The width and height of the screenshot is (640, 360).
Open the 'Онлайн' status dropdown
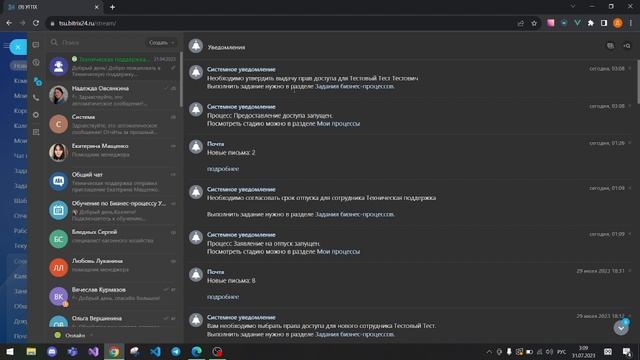click(x=73, y=335)
